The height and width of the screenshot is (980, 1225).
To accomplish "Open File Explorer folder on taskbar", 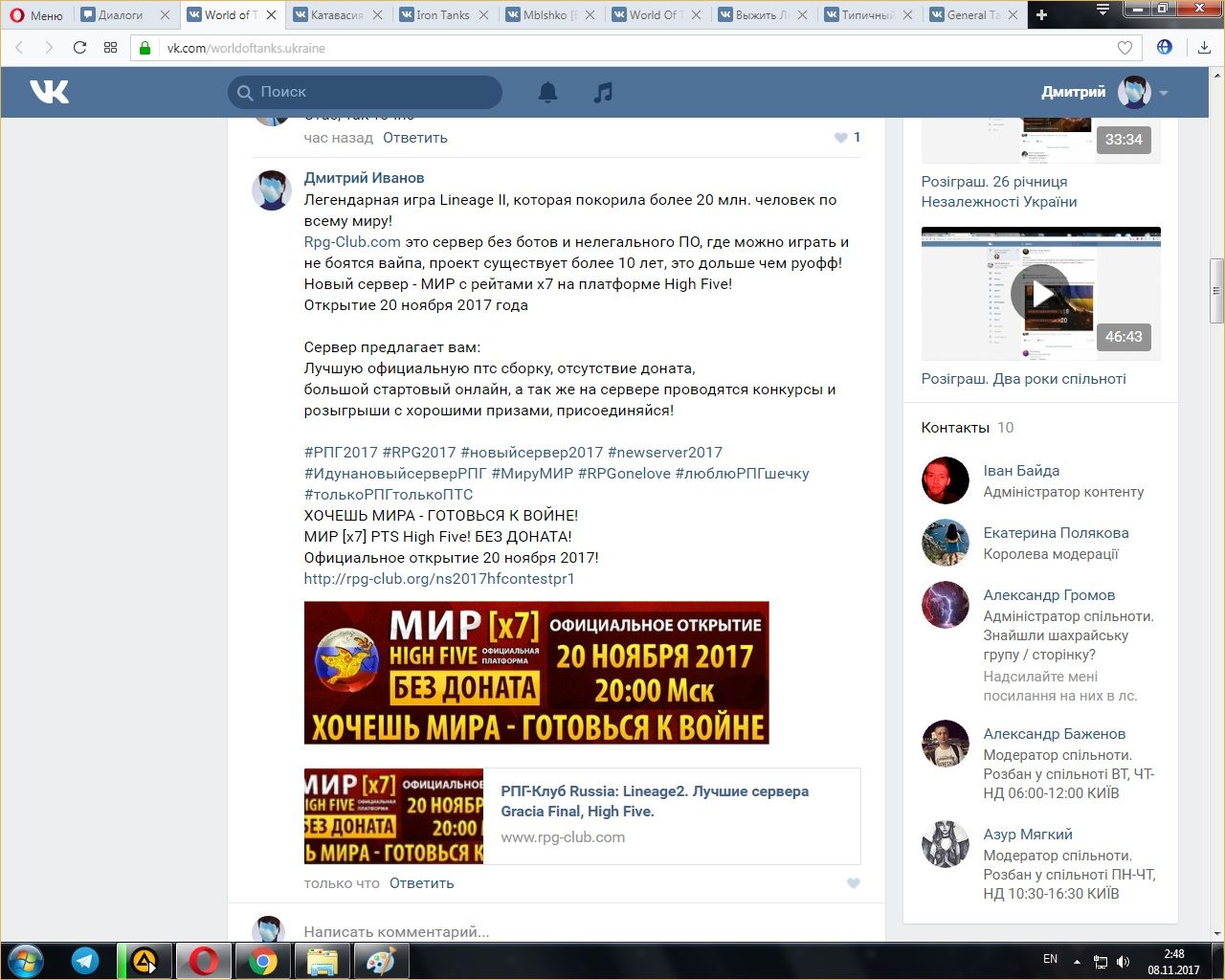I will pos(323,961).
